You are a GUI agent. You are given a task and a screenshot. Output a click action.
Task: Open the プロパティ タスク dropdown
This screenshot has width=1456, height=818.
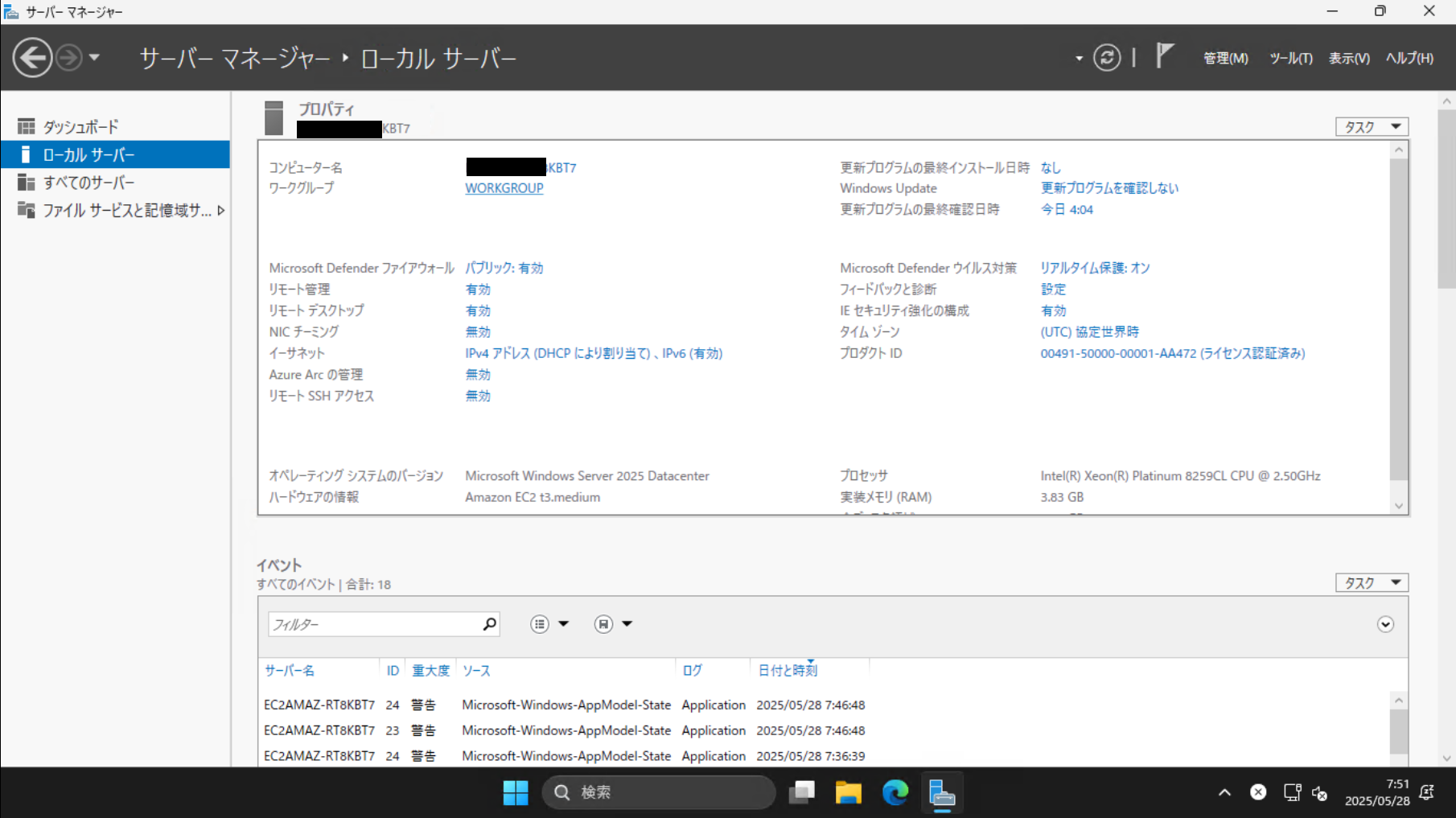(x=1372, y=127)
